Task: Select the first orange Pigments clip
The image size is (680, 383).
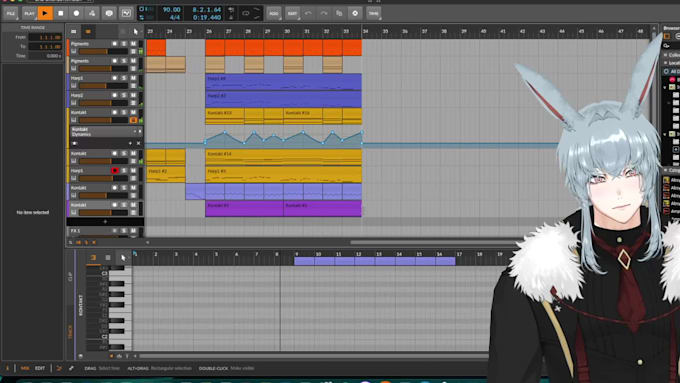Action: [156, 48]
